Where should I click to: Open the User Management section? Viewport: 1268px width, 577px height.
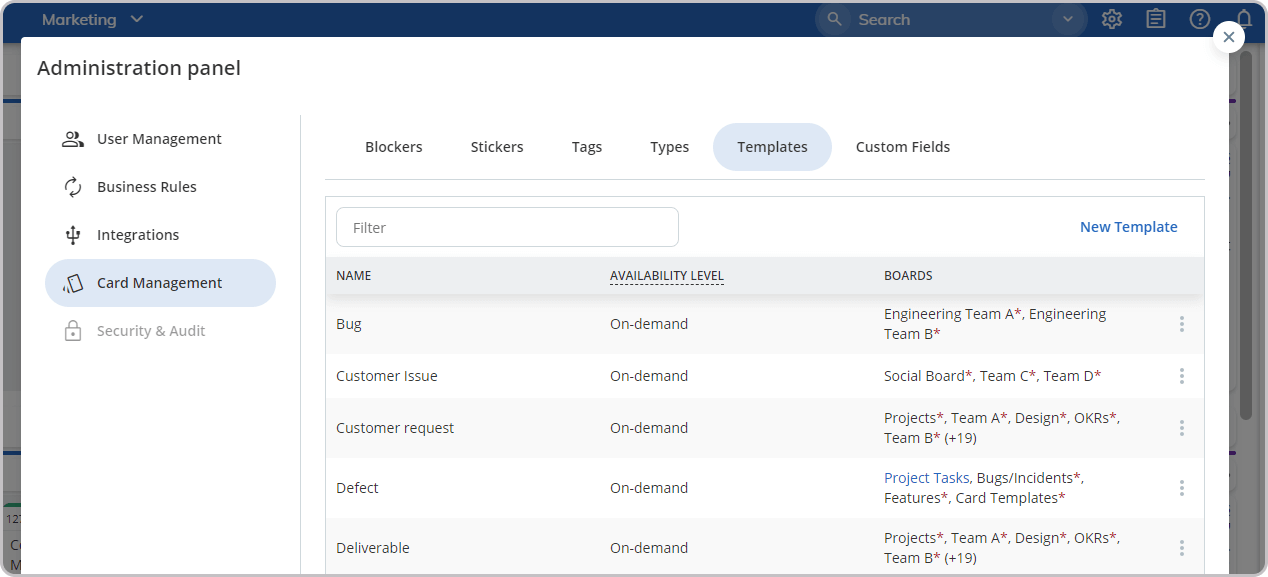point(158,139)
